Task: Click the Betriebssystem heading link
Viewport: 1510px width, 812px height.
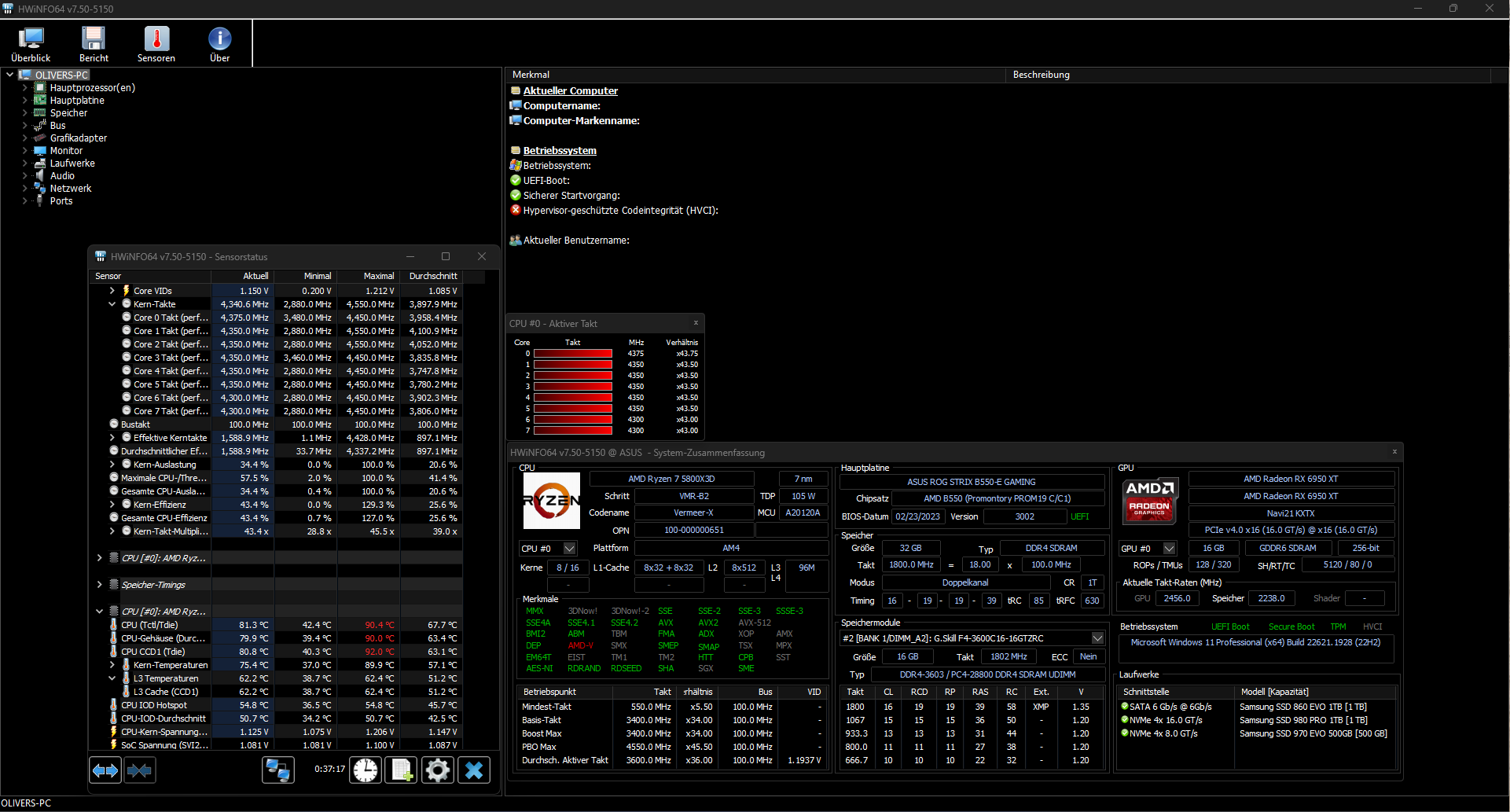Action: coord(560,151)
